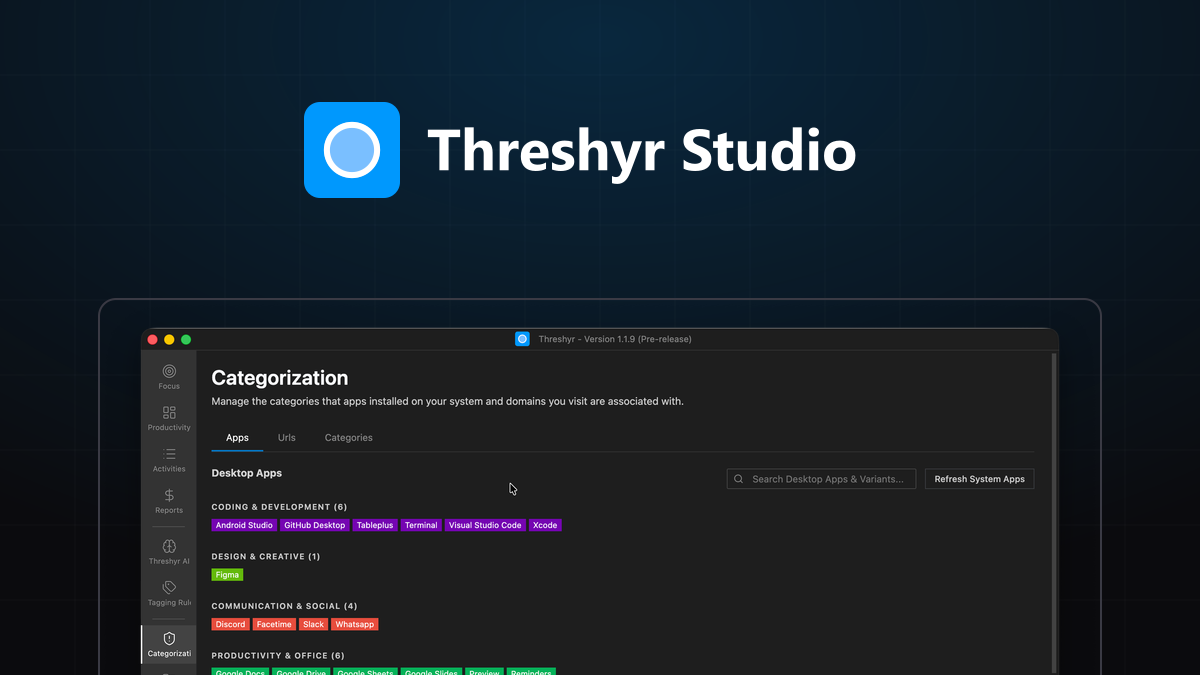The image size is (1200, 675).
Task: Select Categorization shield icon in sidebar
Action: pyautogui.click(x=169, y=645)
